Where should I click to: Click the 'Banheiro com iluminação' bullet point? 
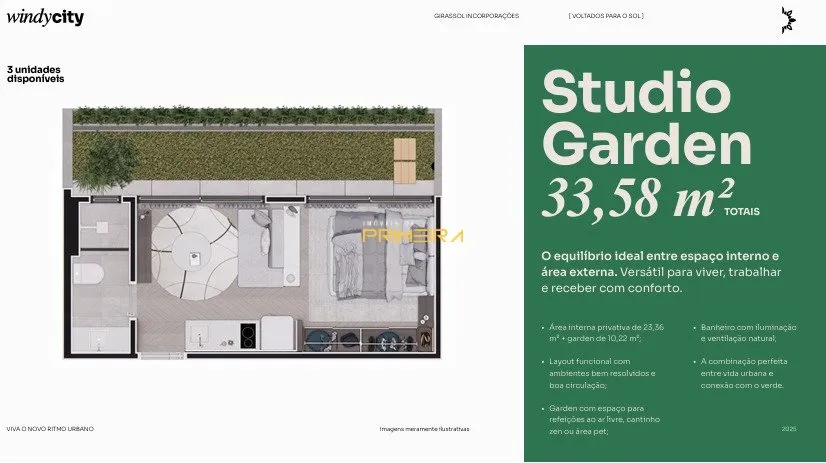click(748, 333)
